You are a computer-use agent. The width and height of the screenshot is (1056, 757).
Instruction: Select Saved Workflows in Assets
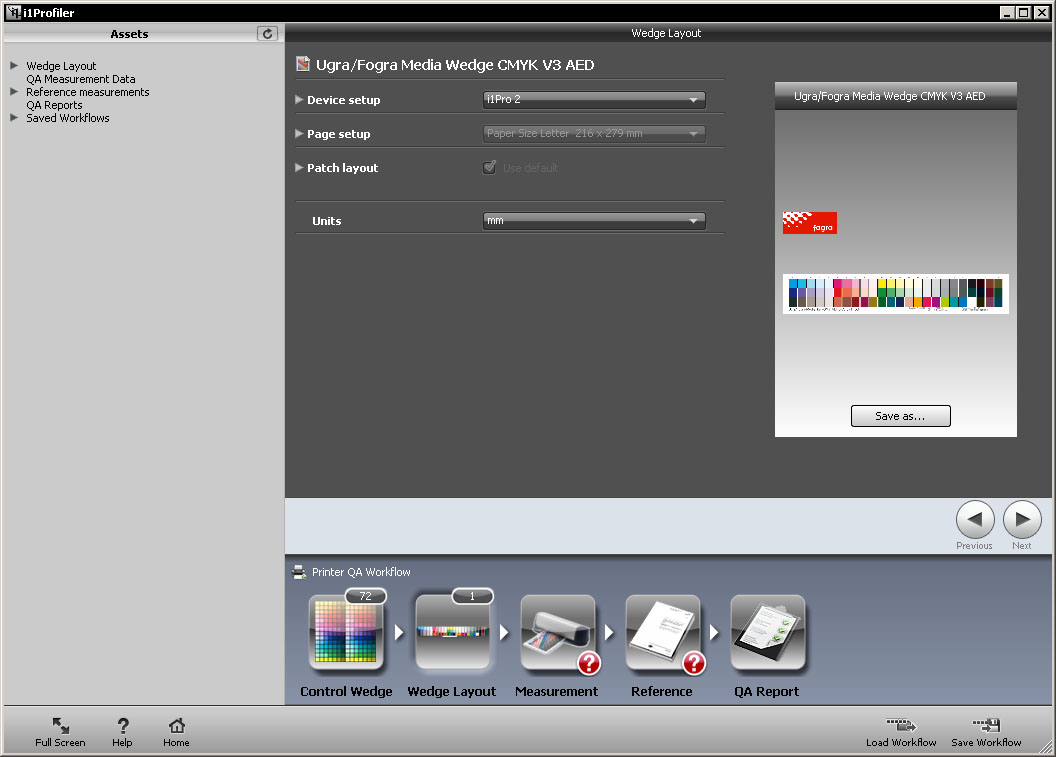point(68,118)
